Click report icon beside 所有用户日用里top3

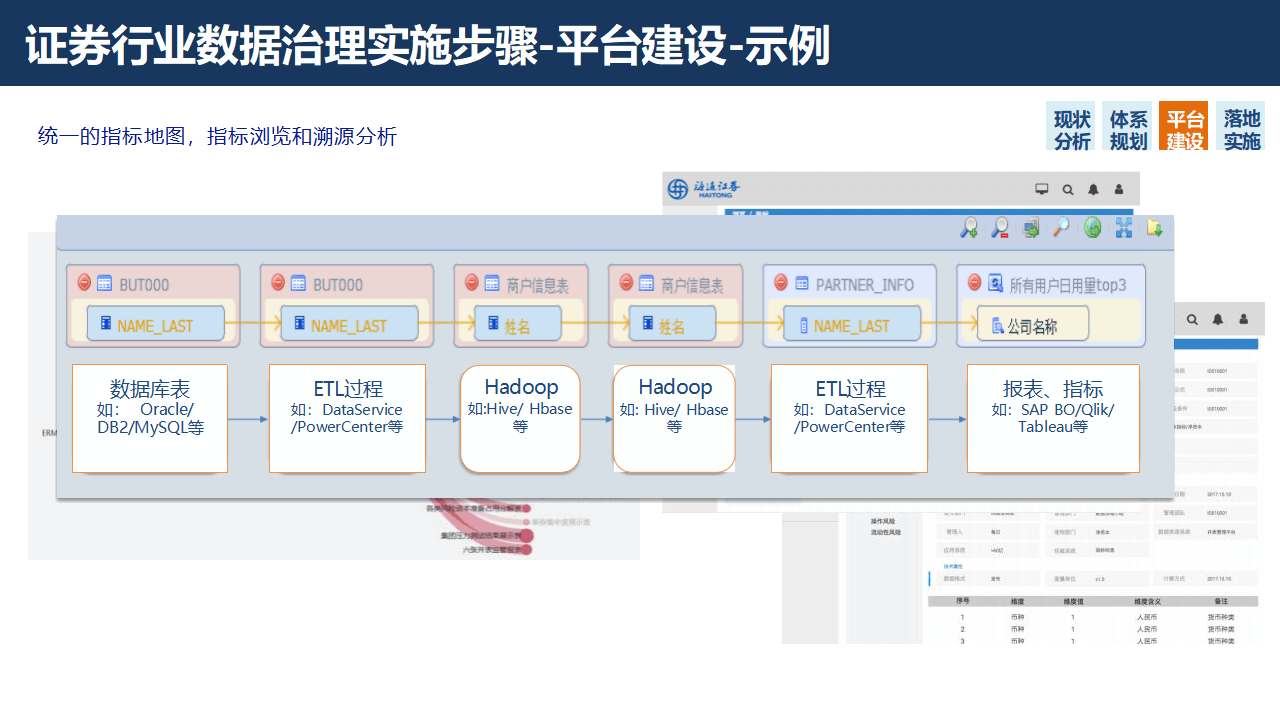coord(995,284)
